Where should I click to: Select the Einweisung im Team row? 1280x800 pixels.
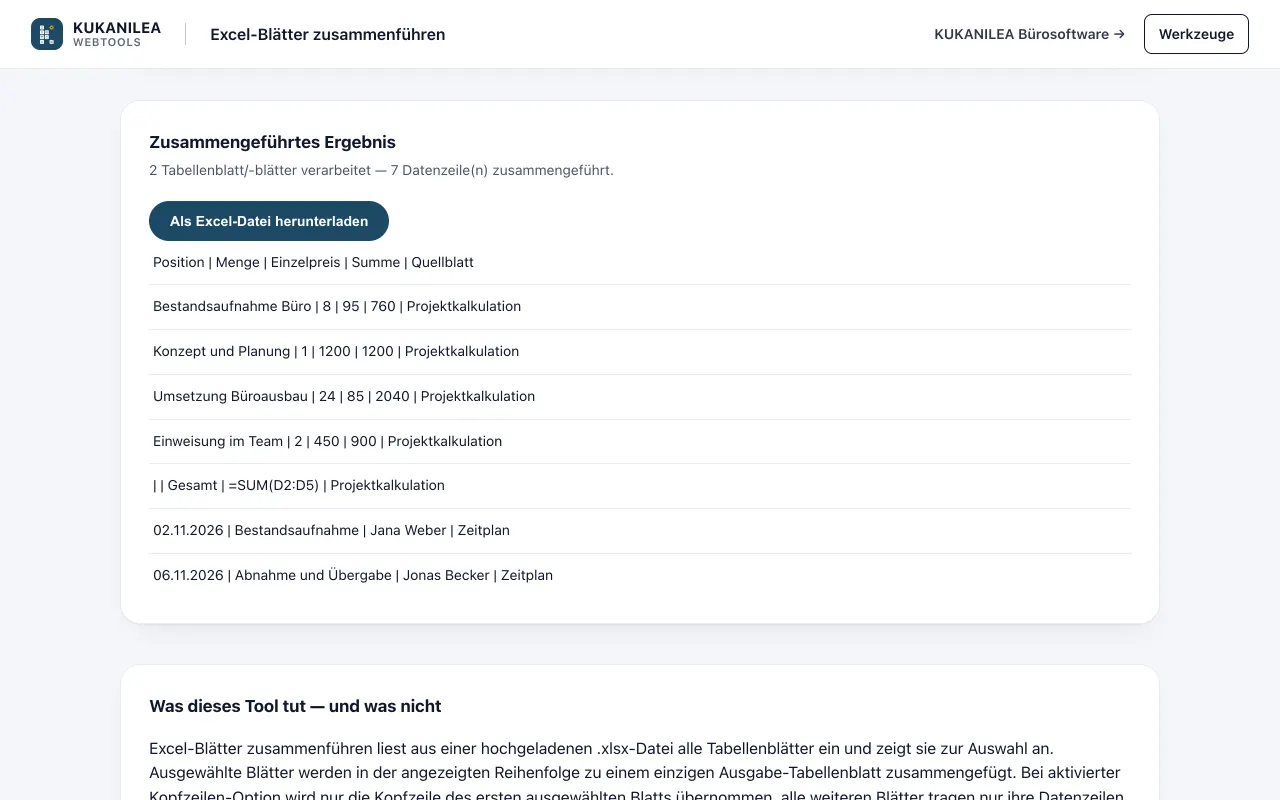click(640, 441)
